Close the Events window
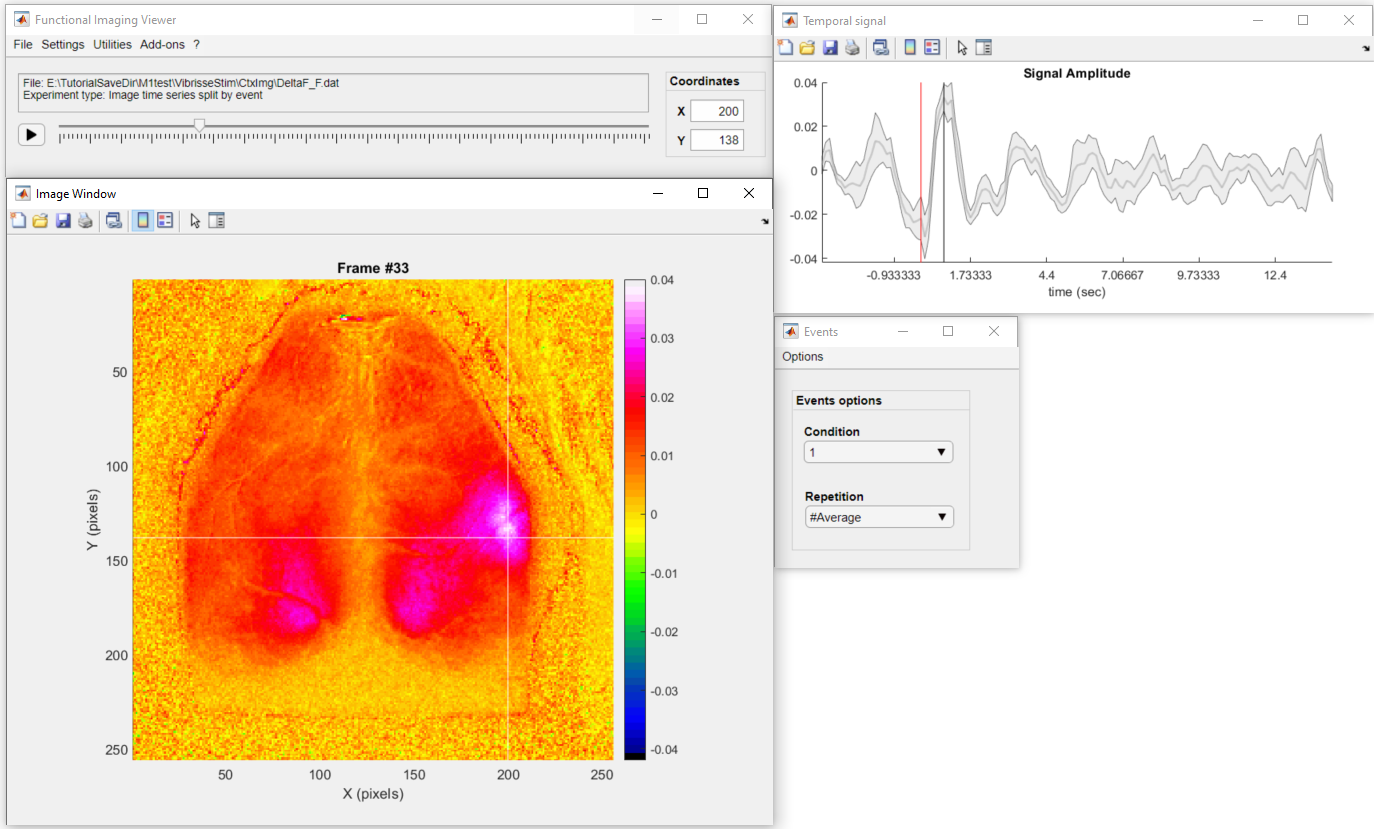The height and width of the screenshot is (829, 1374). tap(994, 331)
